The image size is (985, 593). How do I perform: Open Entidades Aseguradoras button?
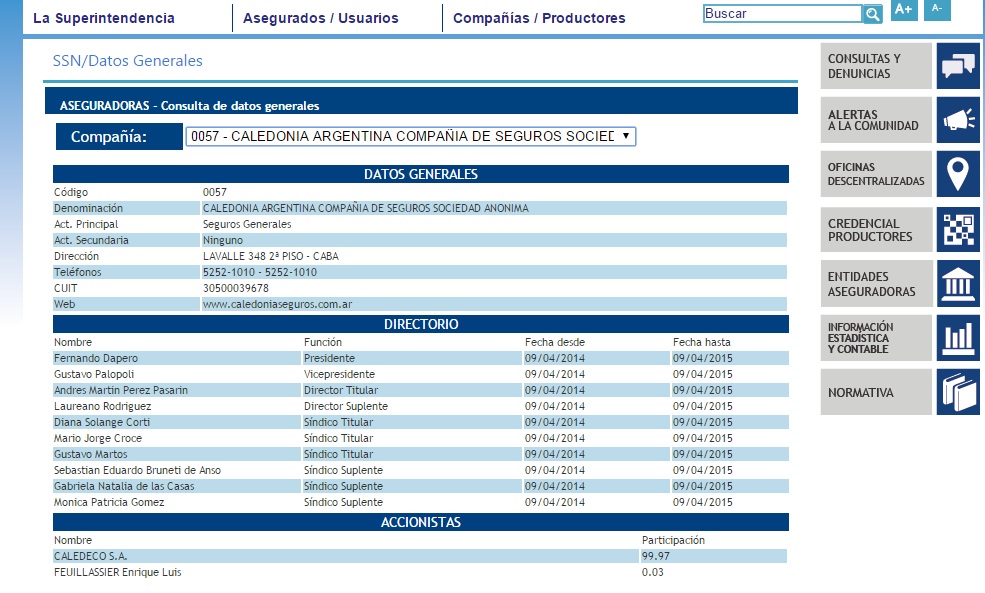point(876,284)
